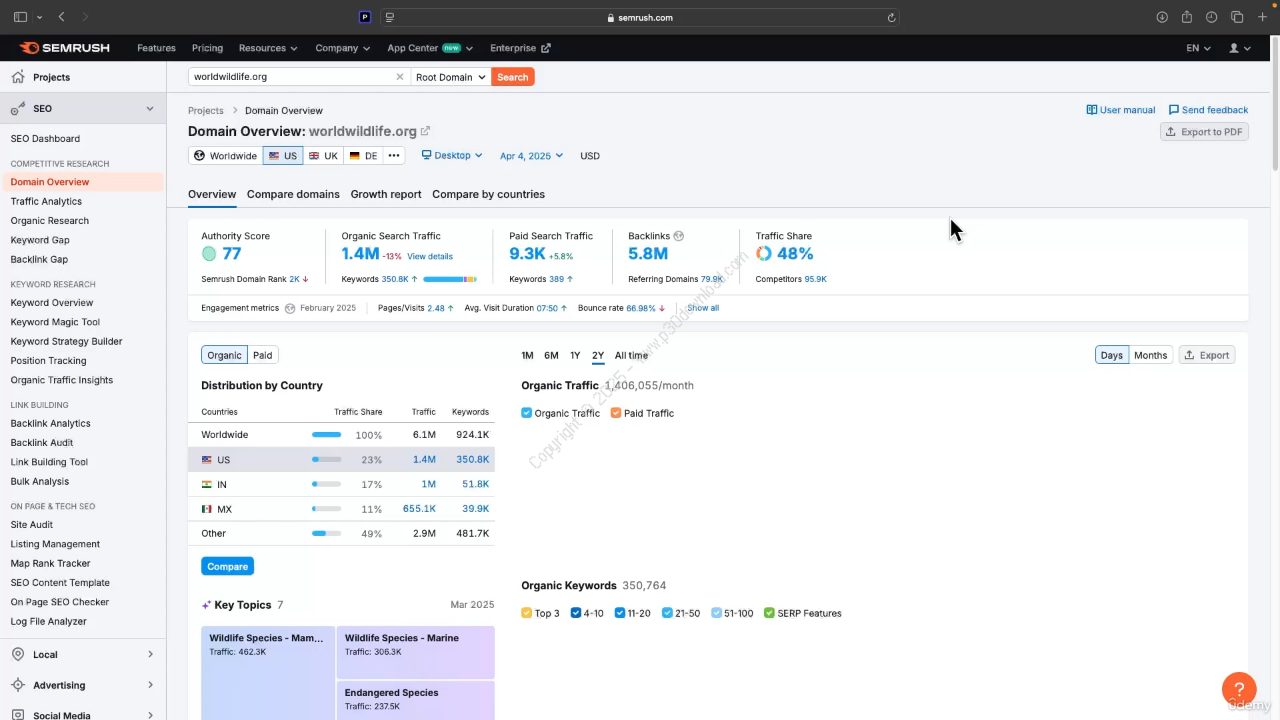1280x720 pixels.
Task: Click the blue Compare button
Action: point(228,566)
